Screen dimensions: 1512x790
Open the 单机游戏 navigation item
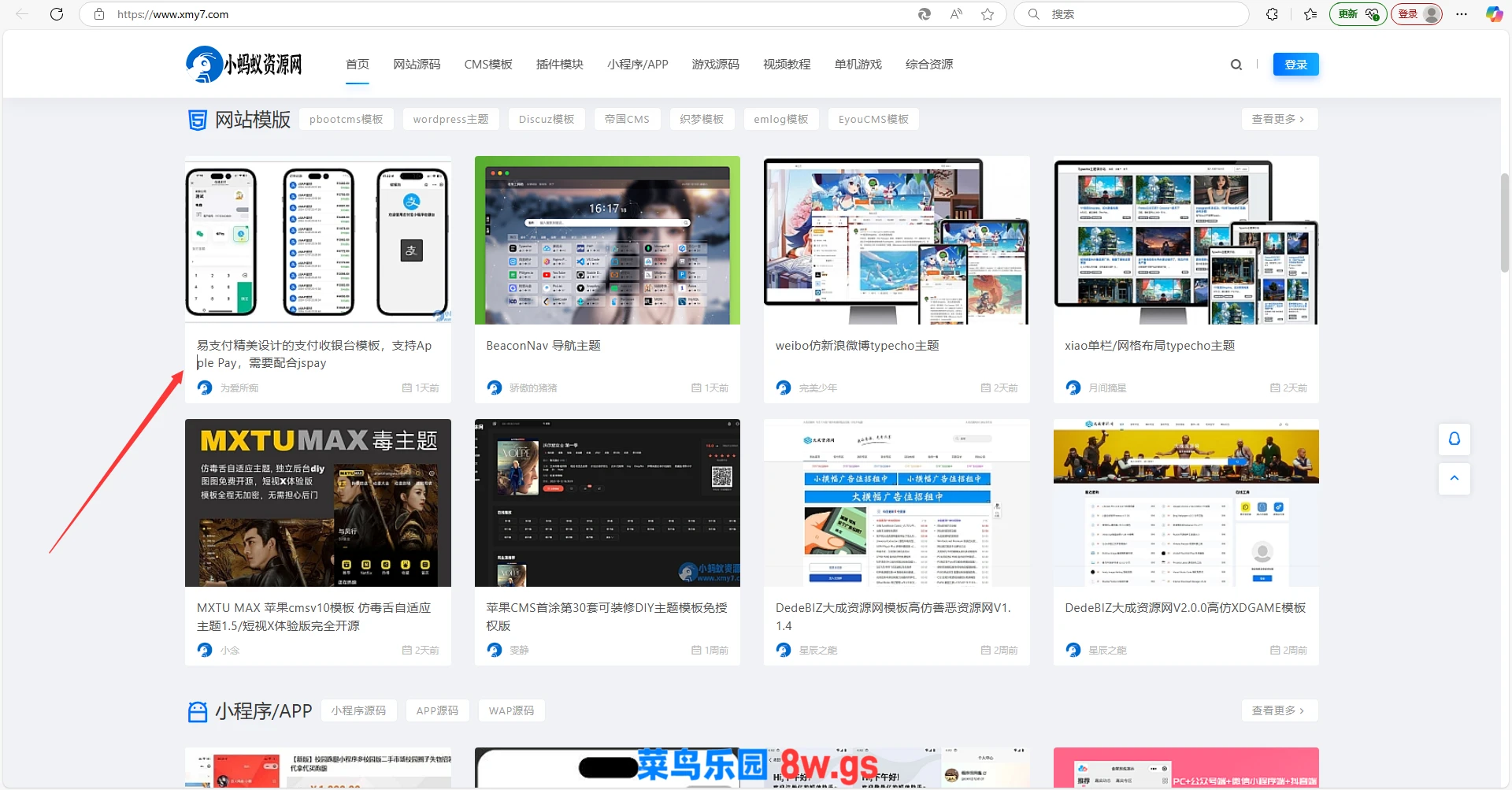[x=858, y=65]
